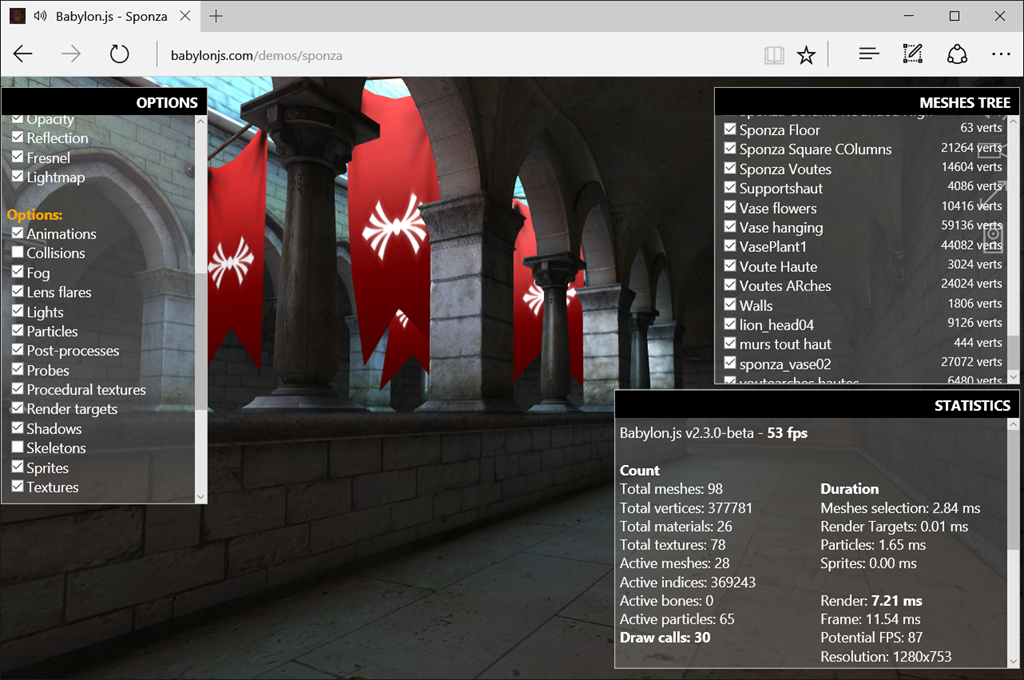Click Options panel scroll-down arrow

pyautogui.click(x=200, y=497)
